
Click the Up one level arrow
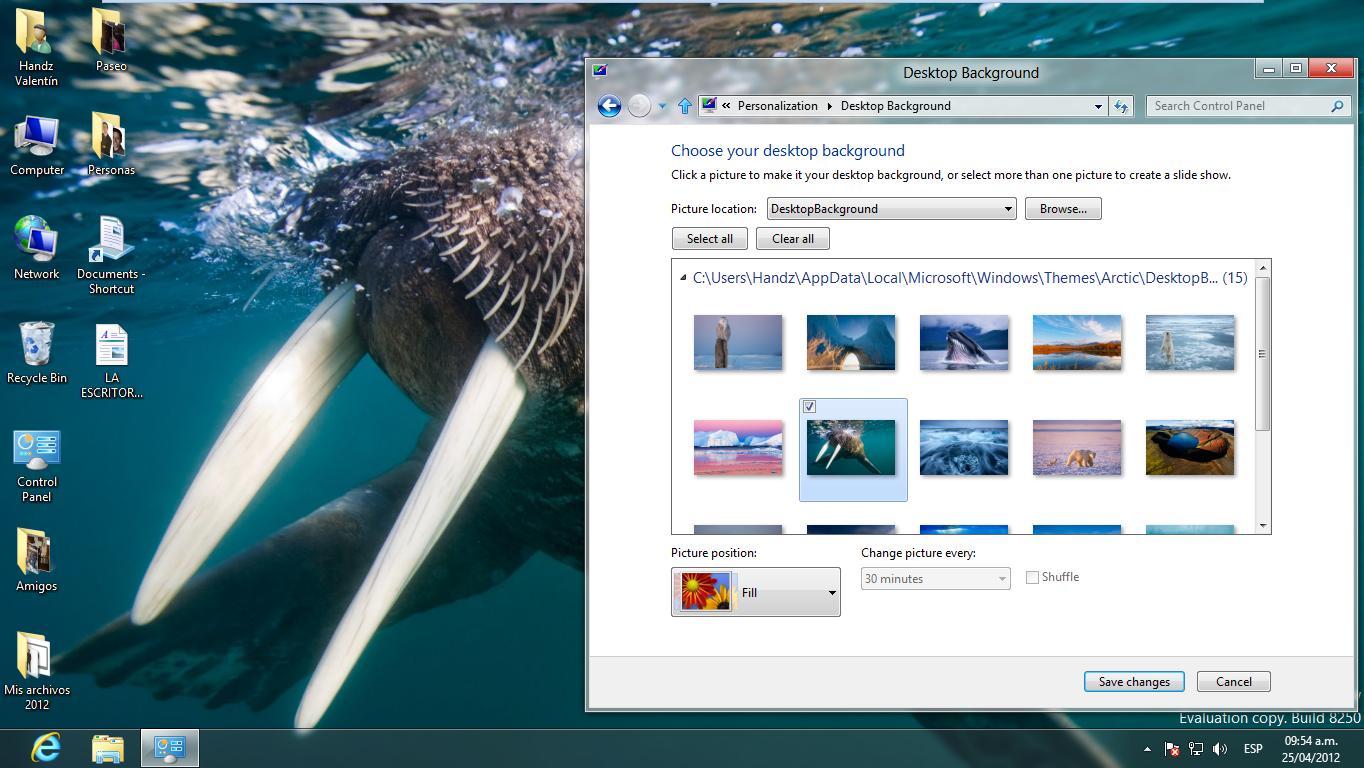pos(685,106)
